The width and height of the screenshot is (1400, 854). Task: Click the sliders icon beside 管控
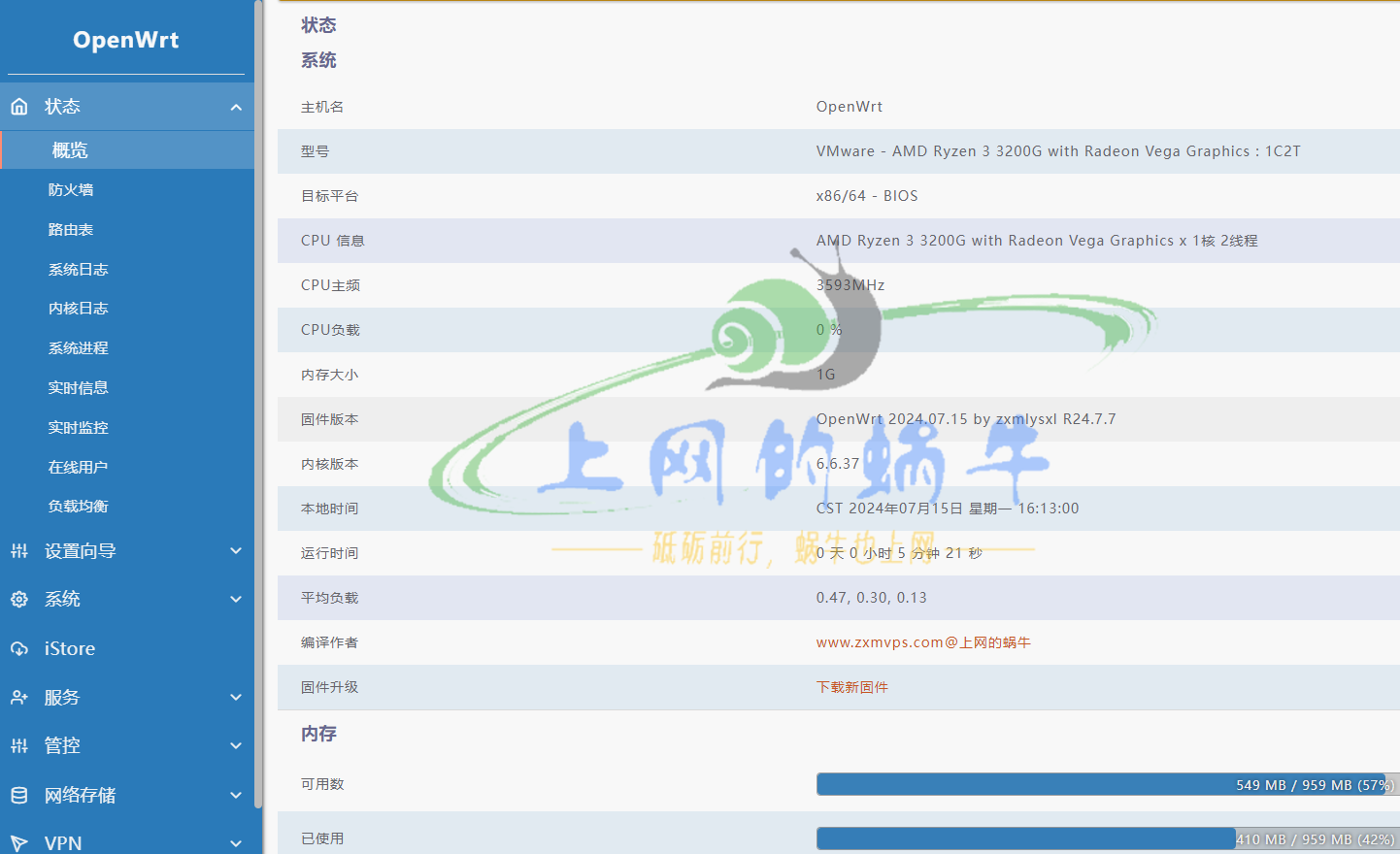(19, 746)
